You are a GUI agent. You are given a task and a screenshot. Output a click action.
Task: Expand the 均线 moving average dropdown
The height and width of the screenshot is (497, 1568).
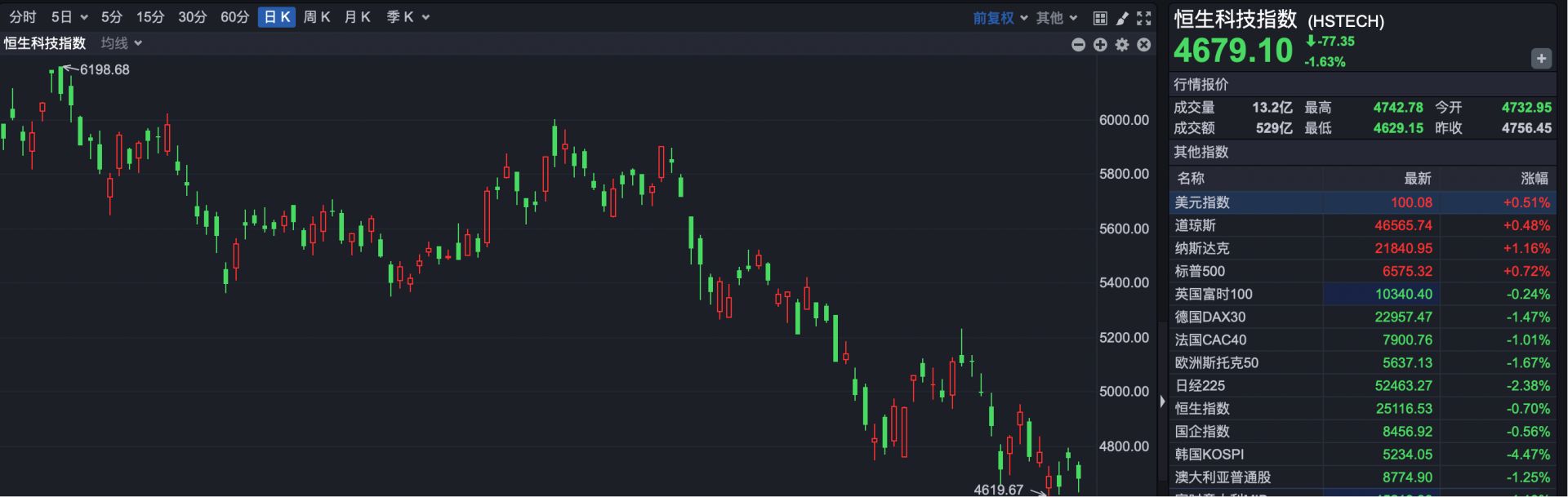(x=121, y=43)
